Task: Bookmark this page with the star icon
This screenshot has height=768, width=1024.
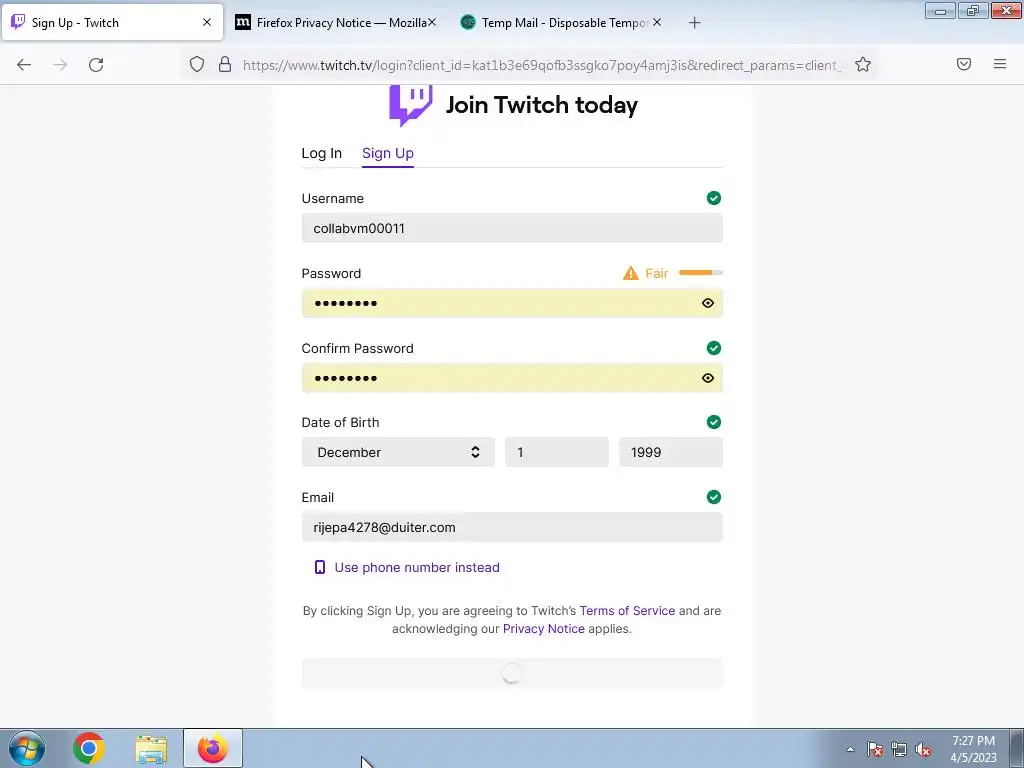Action: pos(863,64)
